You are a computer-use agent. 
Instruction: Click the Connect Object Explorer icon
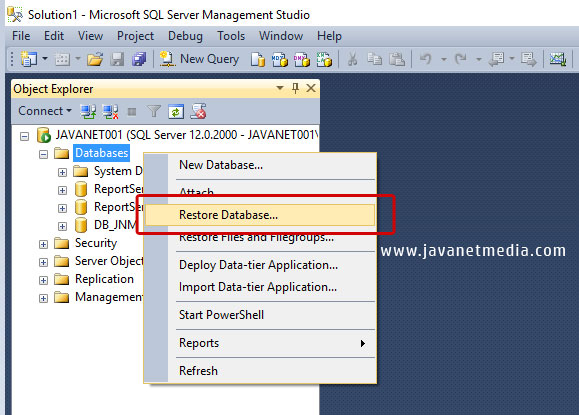pos(88,111)
